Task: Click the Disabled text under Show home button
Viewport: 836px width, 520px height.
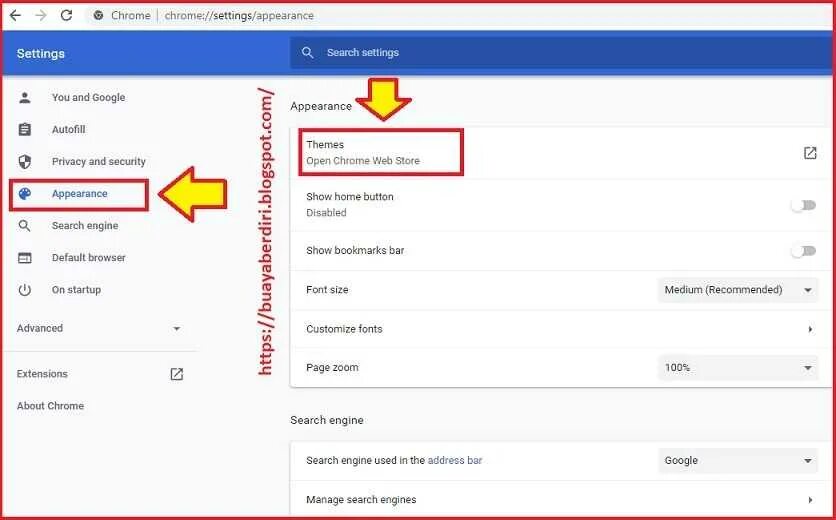Action: pyautogui.click(x=326, y=213)
